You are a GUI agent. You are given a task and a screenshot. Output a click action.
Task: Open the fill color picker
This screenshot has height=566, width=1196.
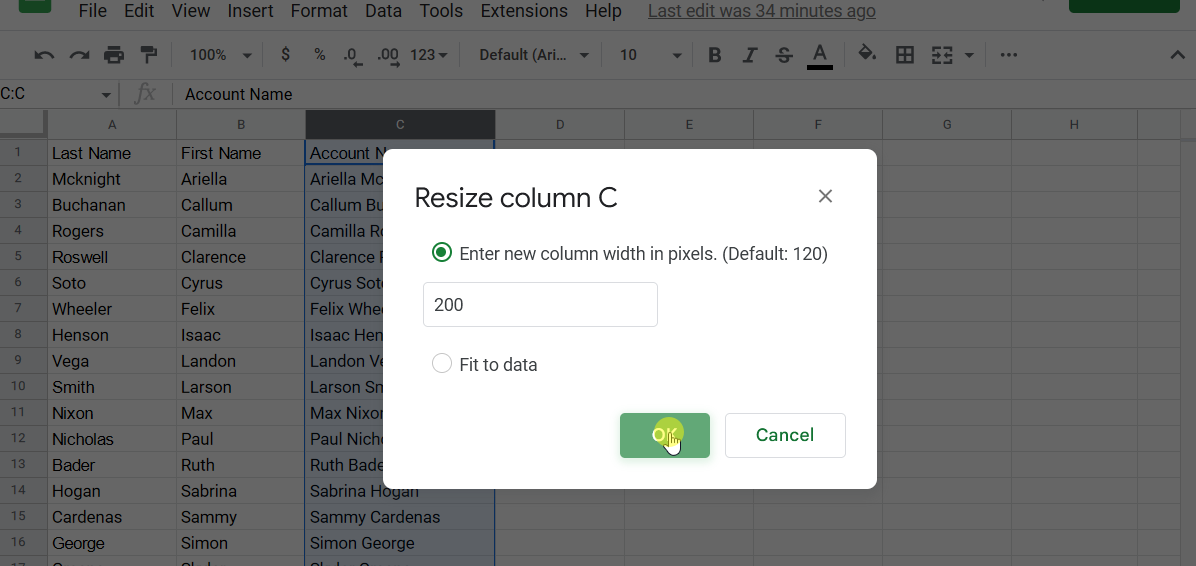click(x=867, y=55)
